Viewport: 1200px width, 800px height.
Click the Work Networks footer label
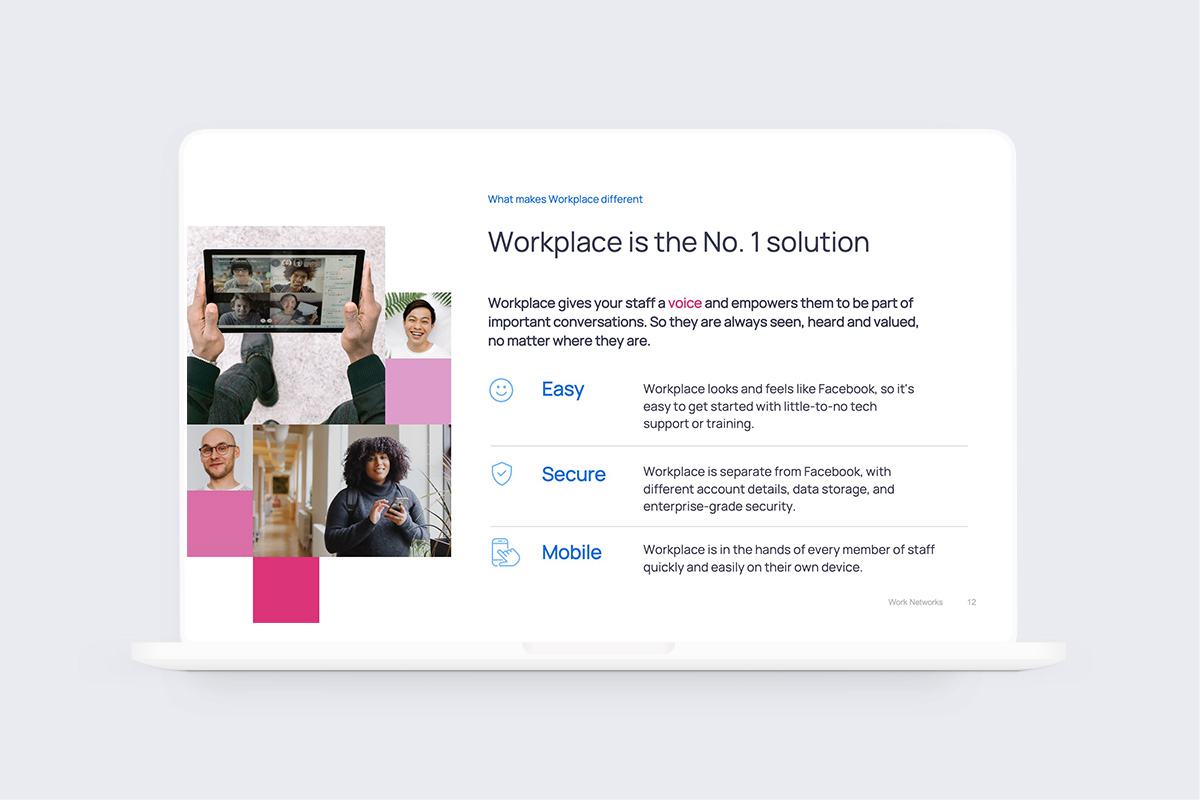[x=915, y=601]
